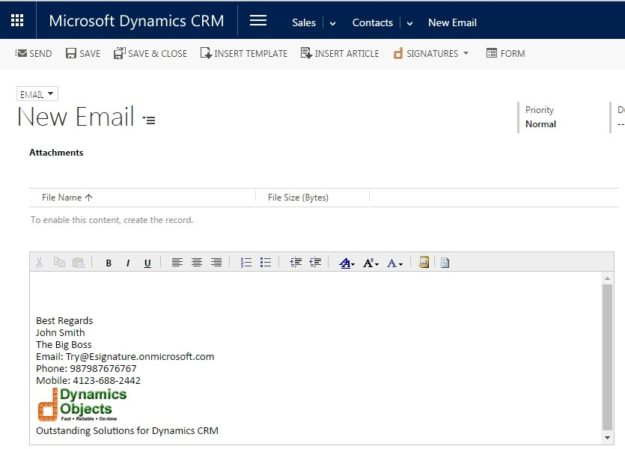Click the text 'John Smith'

[x=60, y=333]
